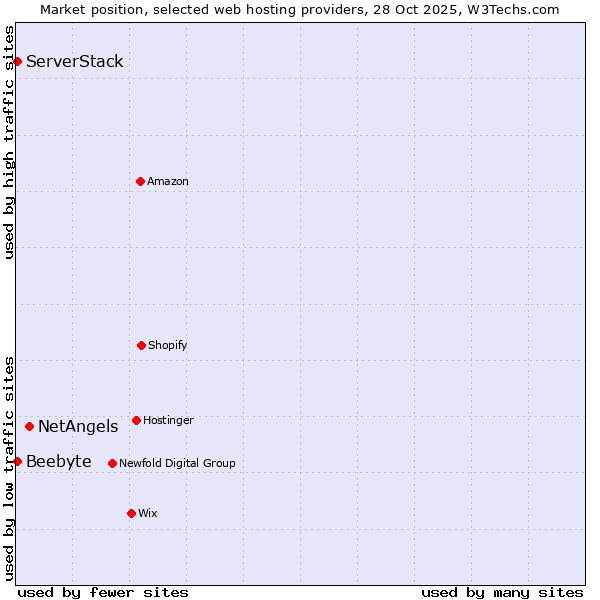This screenshot has width=600, height=600.
Task: Click the red ServerStack data point marker
Action: coord(17,62)
